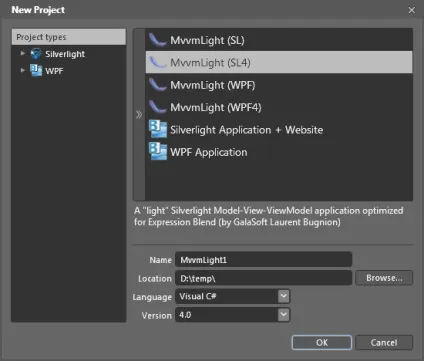Click the Silverlight Application + Website icon
This screenshot has width=424, height=361.
pos(158,129)
